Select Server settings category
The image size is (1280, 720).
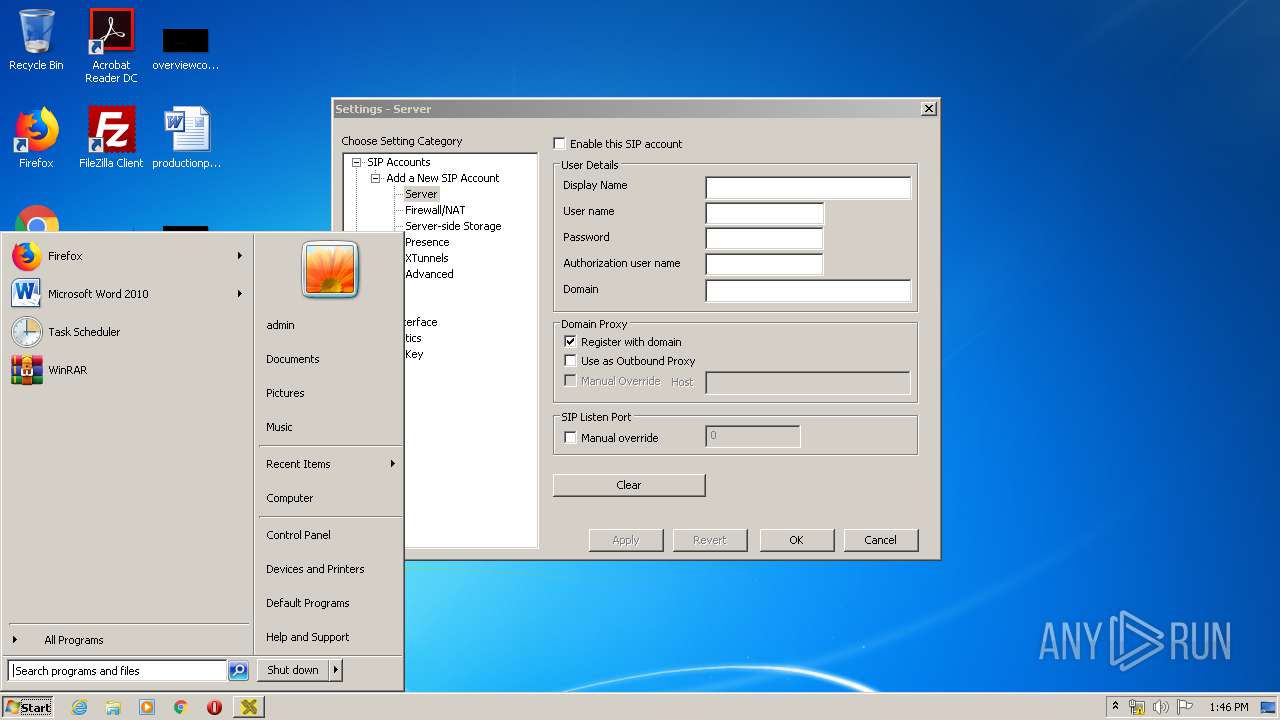point(421,194)
